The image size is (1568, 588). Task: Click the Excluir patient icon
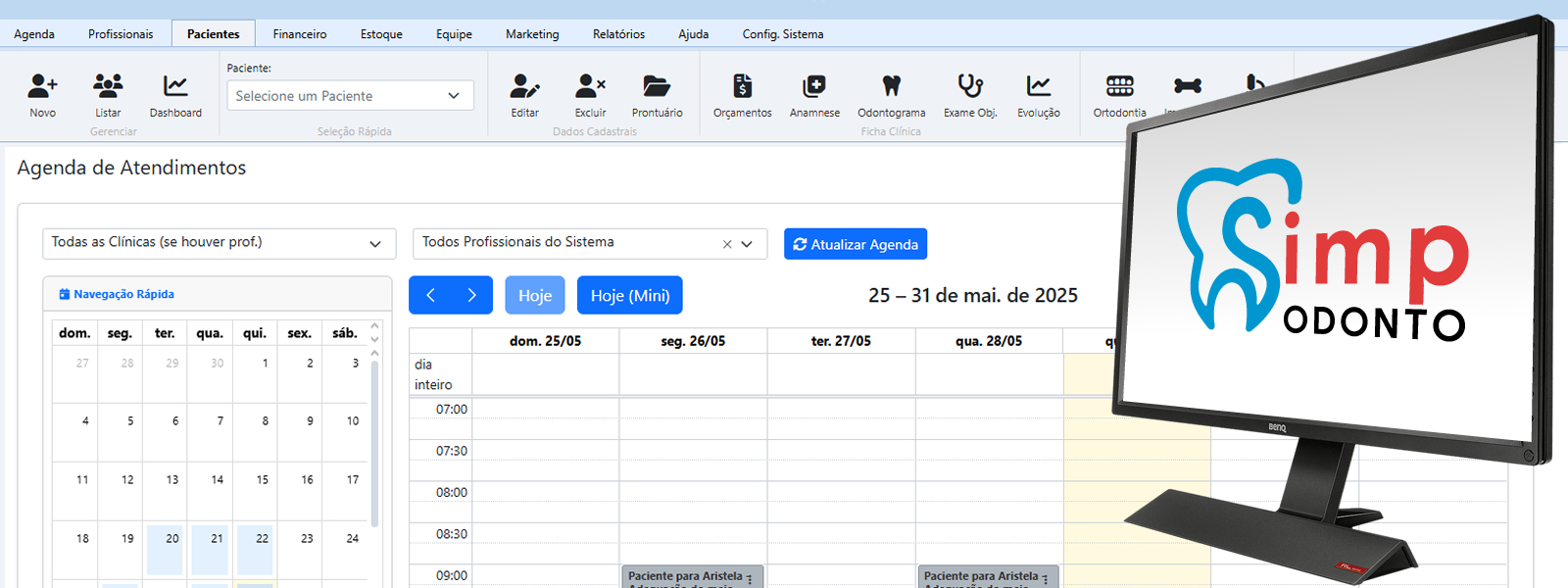(x=590, y=87)
